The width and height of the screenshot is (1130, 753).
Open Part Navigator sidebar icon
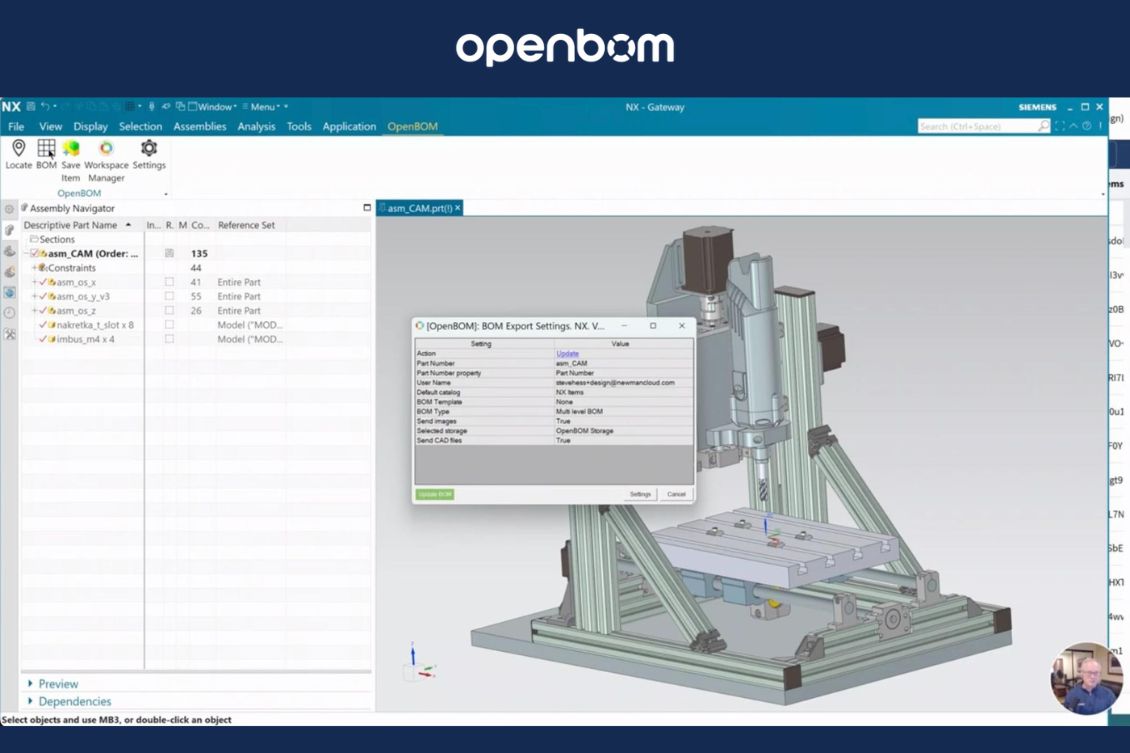pos(9,251)
